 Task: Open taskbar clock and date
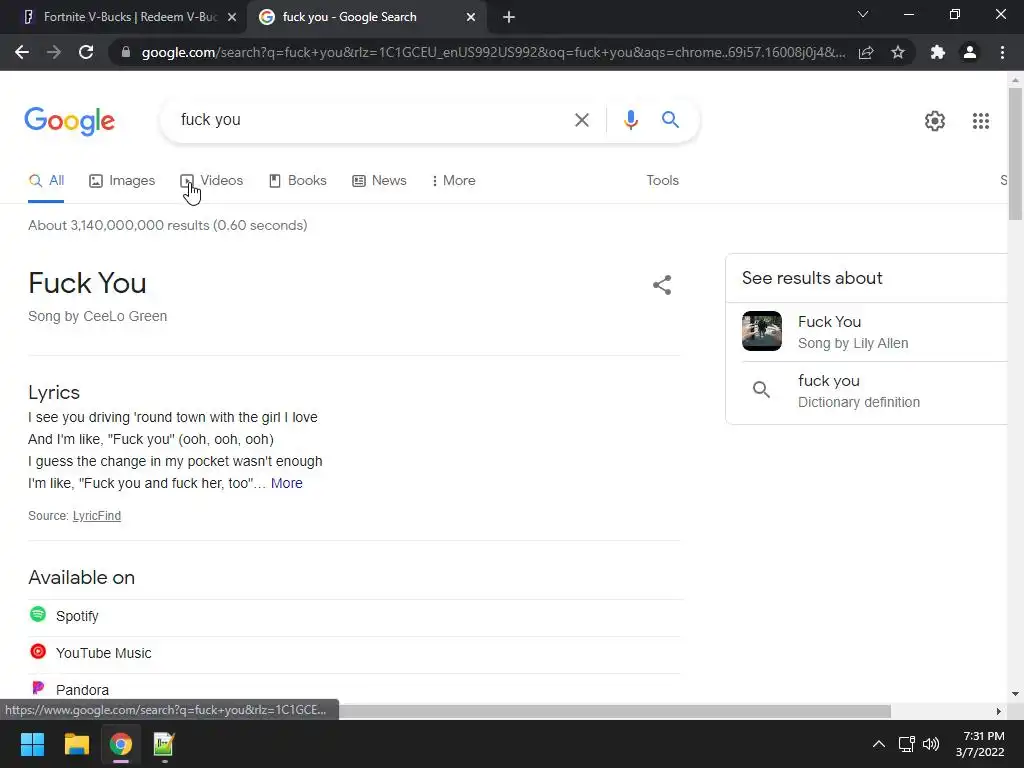click(x=980, y=744)
